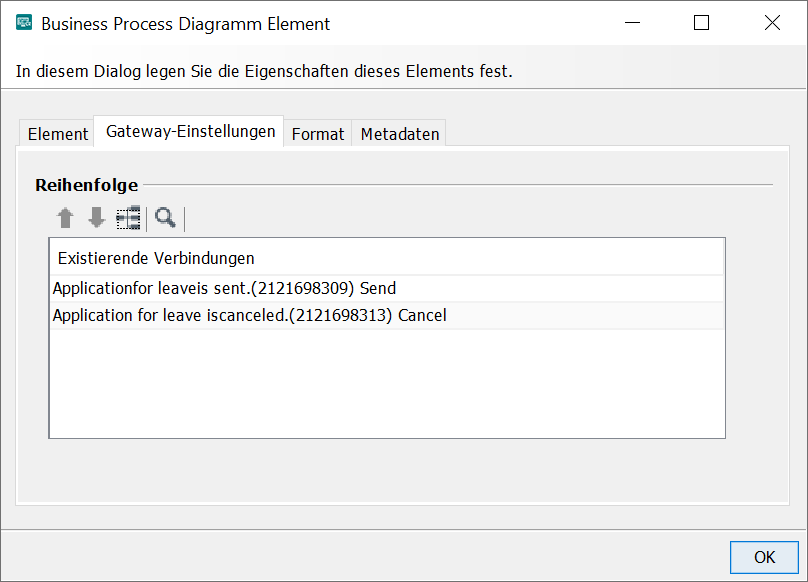Viewport: 808px width, 582px height.
Task: Open the Metadaten tab
Action: [x=400, y=134]
